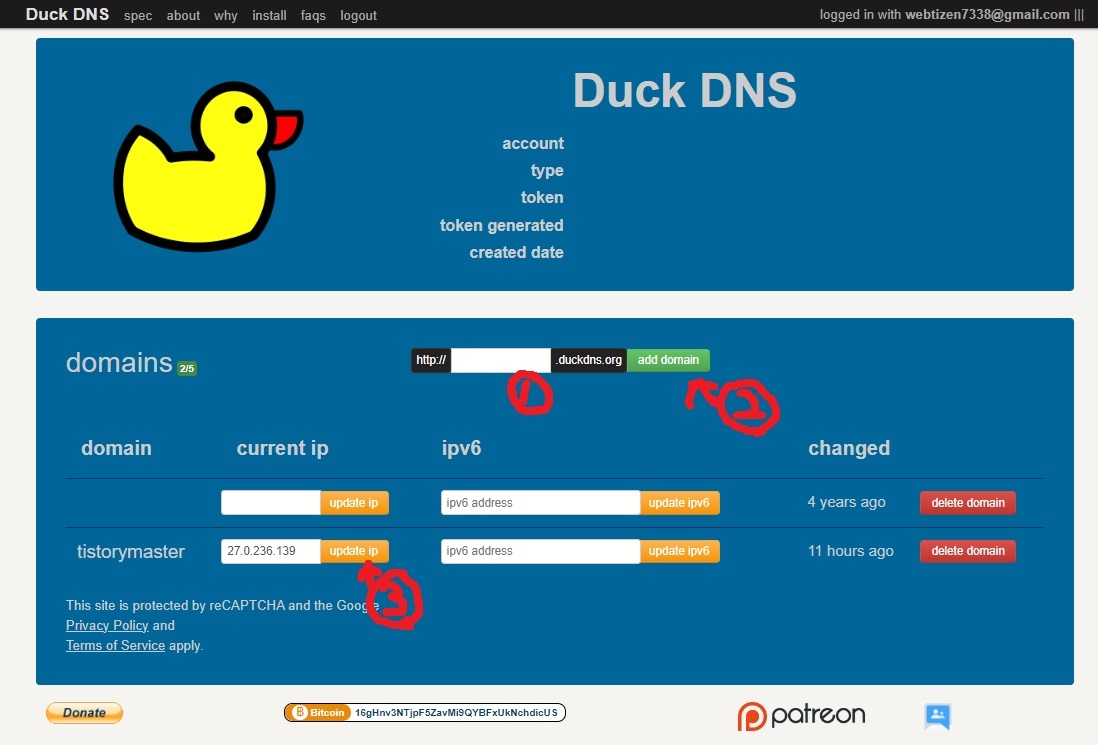Click the http:// prefix label

(x=431, y=360)
